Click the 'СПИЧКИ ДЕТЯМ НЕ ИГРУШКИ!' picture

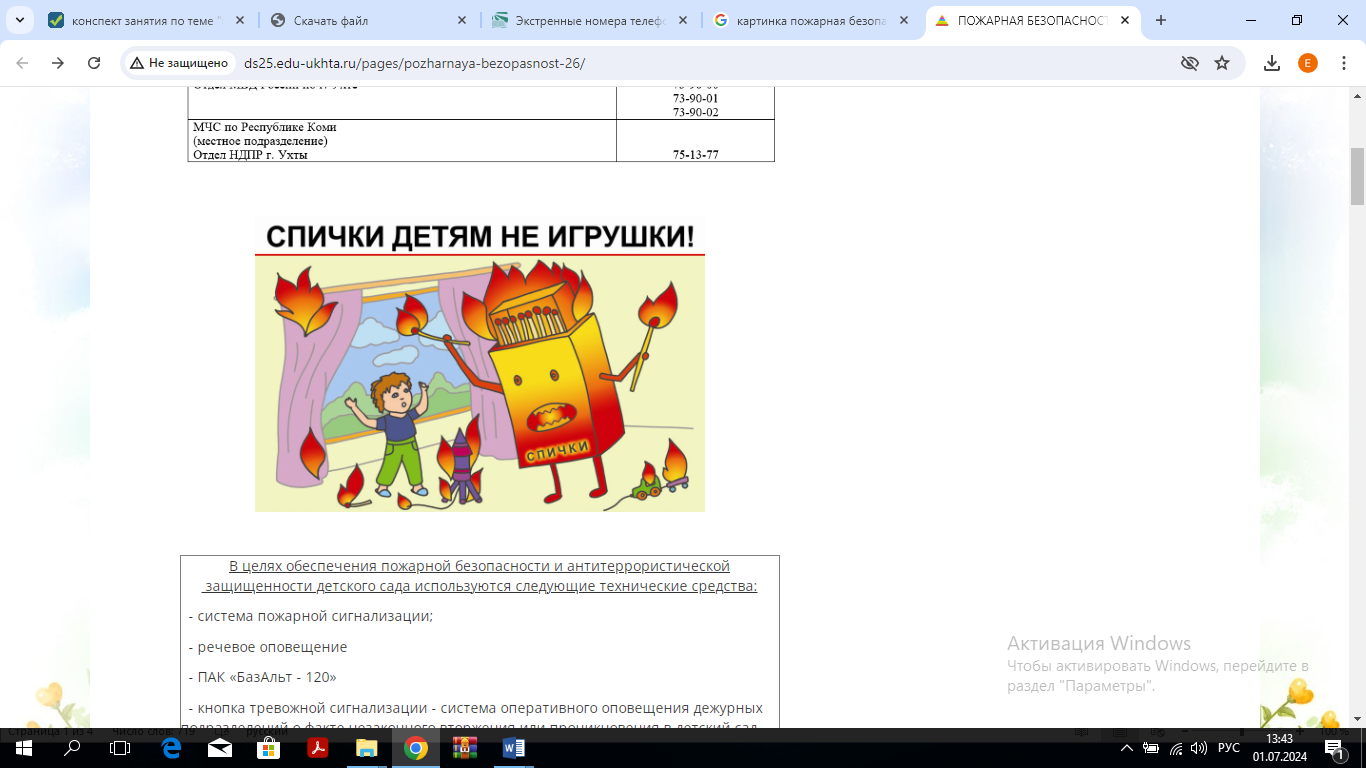[480, 364]
